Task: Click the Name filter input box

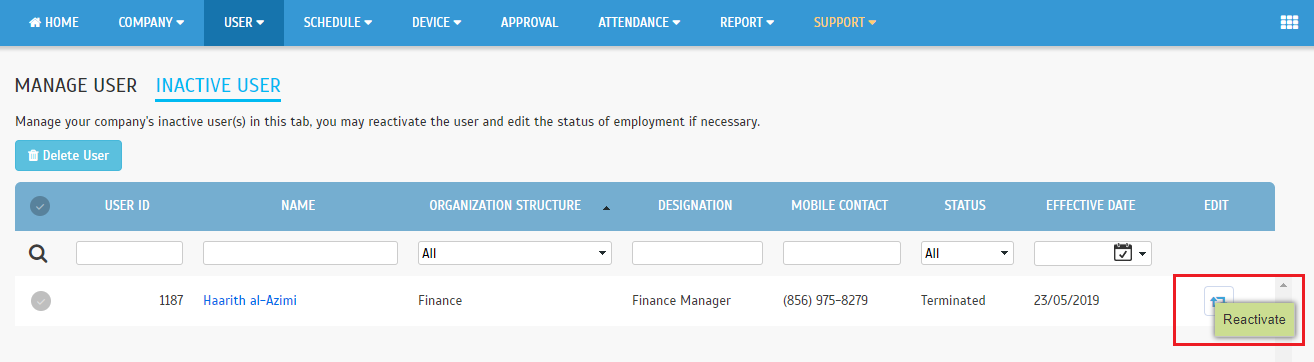Action: click(x=300, y=253)
